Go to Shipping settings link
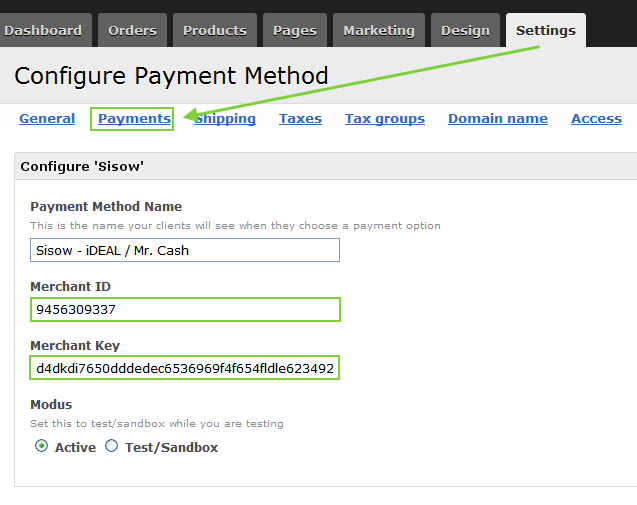637x505 pixels. click(225, 119)
